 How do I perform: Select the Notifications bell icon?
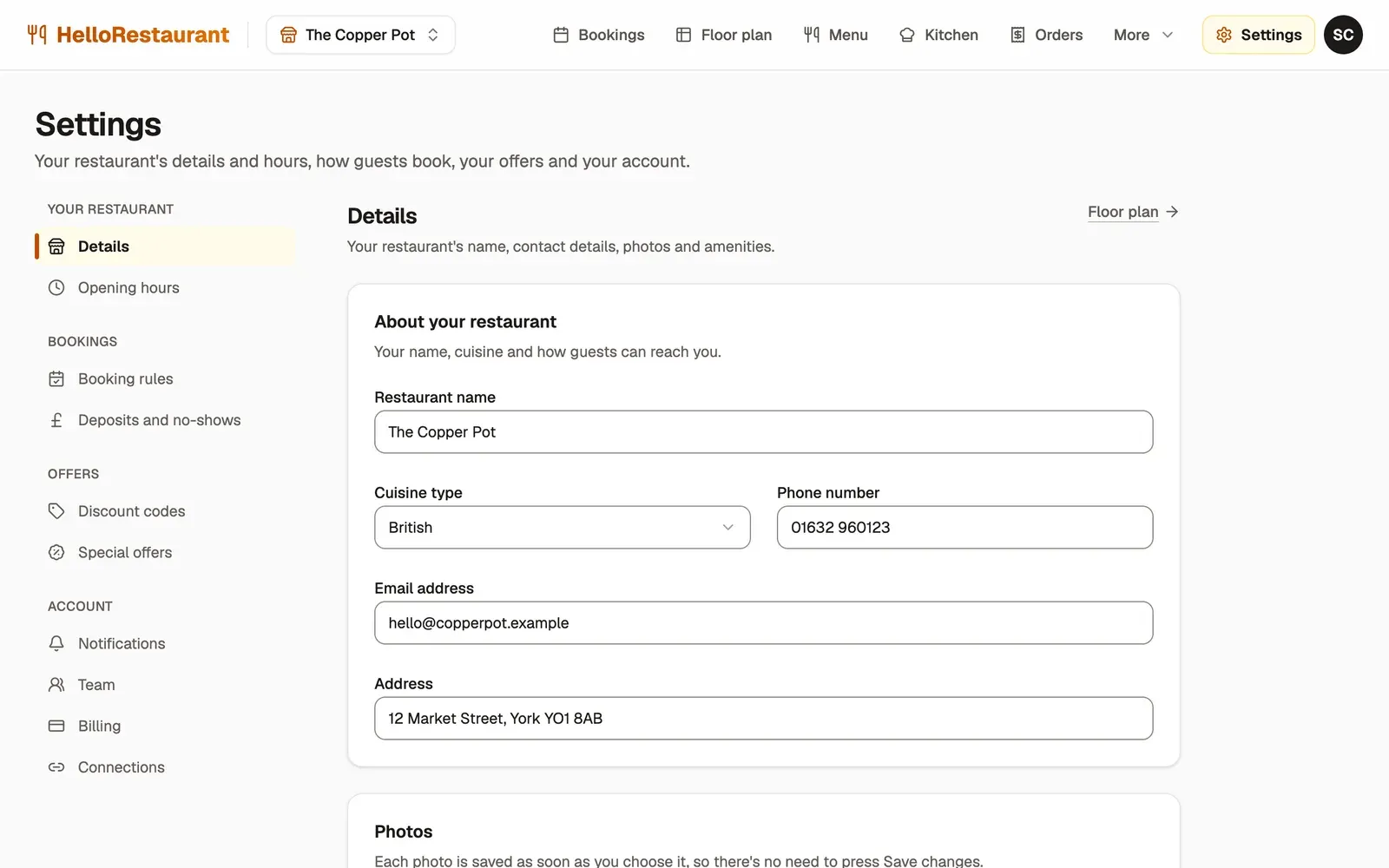click(x=56, y=643)
